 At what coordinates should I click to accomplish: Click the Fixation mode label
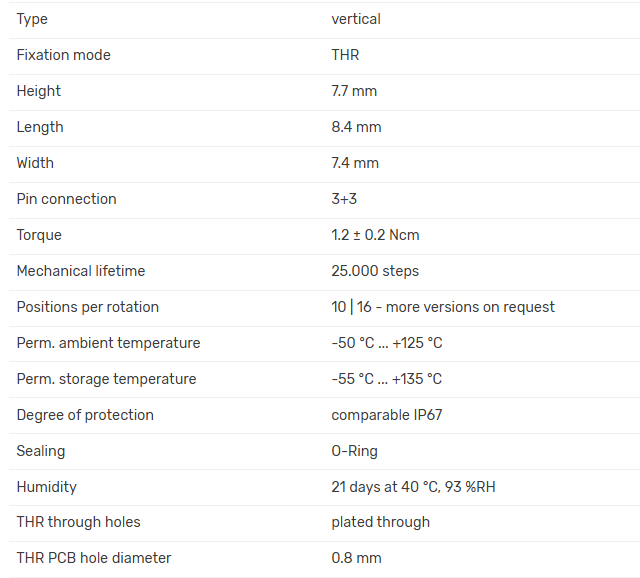click(x=63, y=55)
